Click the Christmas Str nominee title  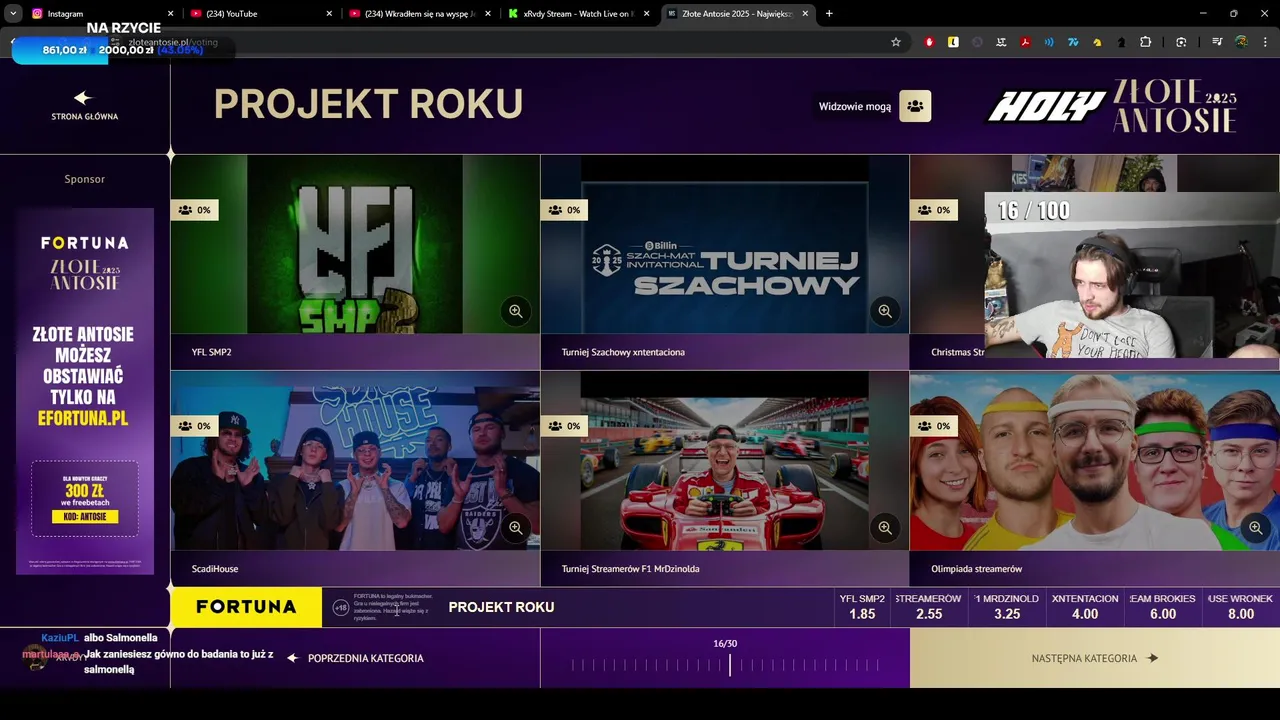pos(957,352)
